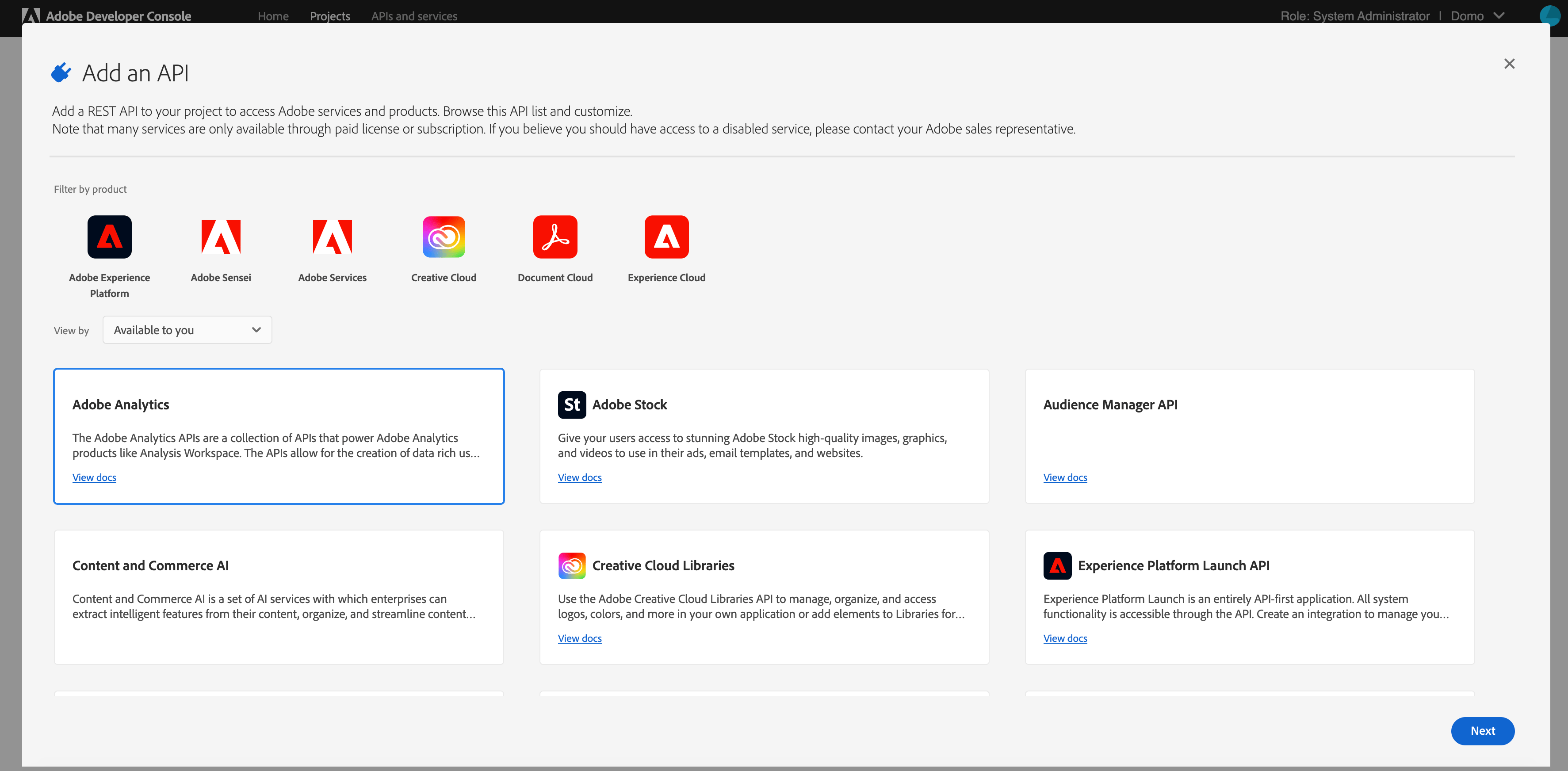
Task: Go to the Home tab
Action: coord(273,16)
